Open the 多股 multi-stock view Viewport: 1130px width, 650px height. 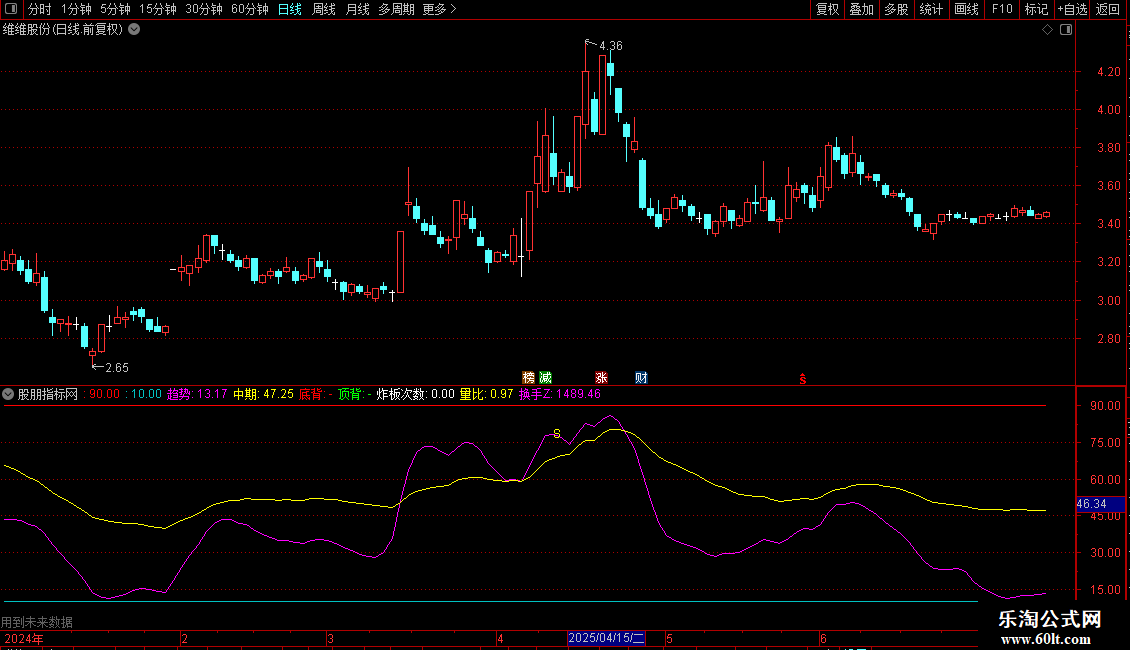pyautogui.click(x=896, y=9)
